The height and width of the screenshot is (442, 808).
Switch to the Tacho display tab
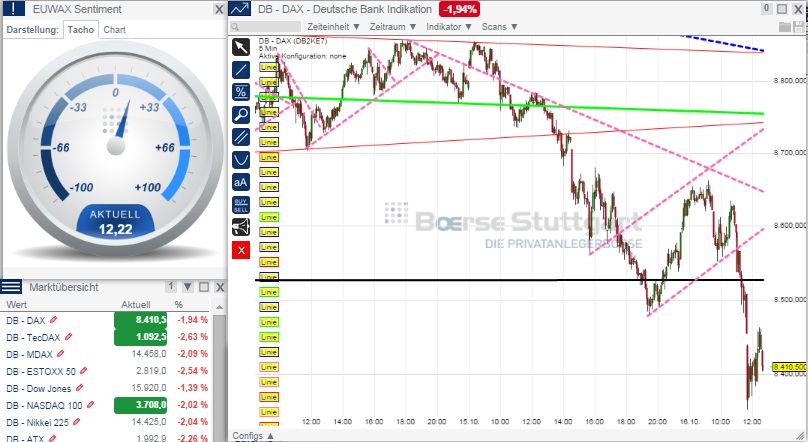81,30
